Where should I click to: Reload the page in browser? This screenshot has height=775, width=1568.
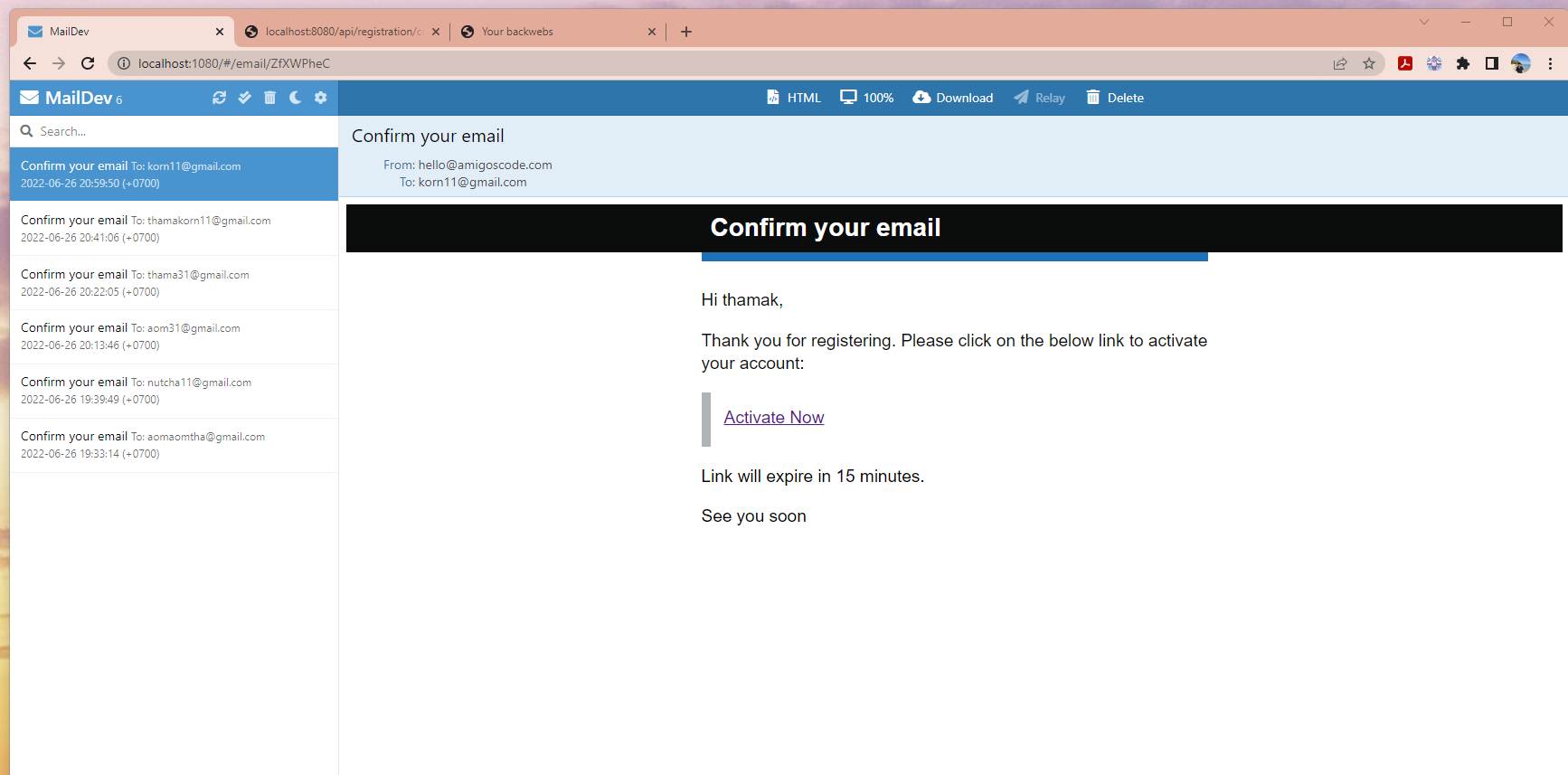[x=88, y=63]
